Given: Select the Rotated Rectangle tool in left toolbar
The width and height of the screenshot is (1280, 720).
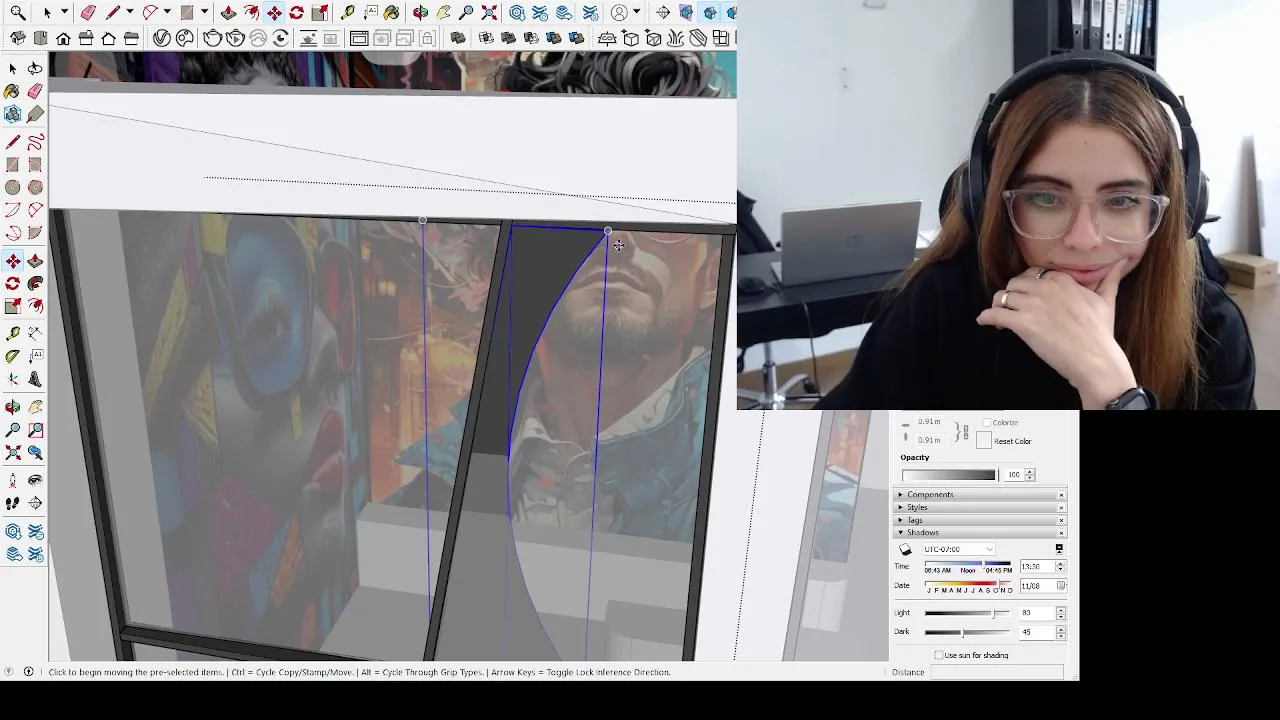Looking at the screenshot, I should pyautogui.click(x=35, y=165).
